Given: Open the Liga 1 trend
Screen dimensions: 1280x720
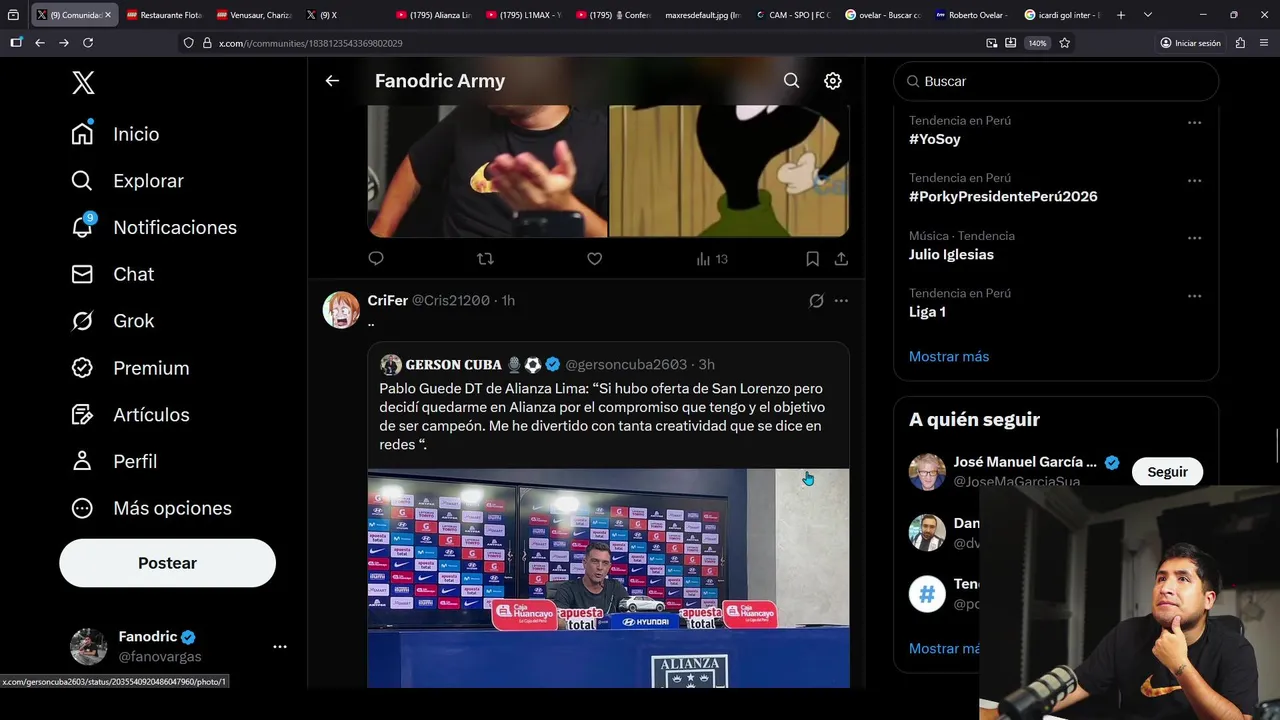Looking at the screenshot, I should click(927, 312).
